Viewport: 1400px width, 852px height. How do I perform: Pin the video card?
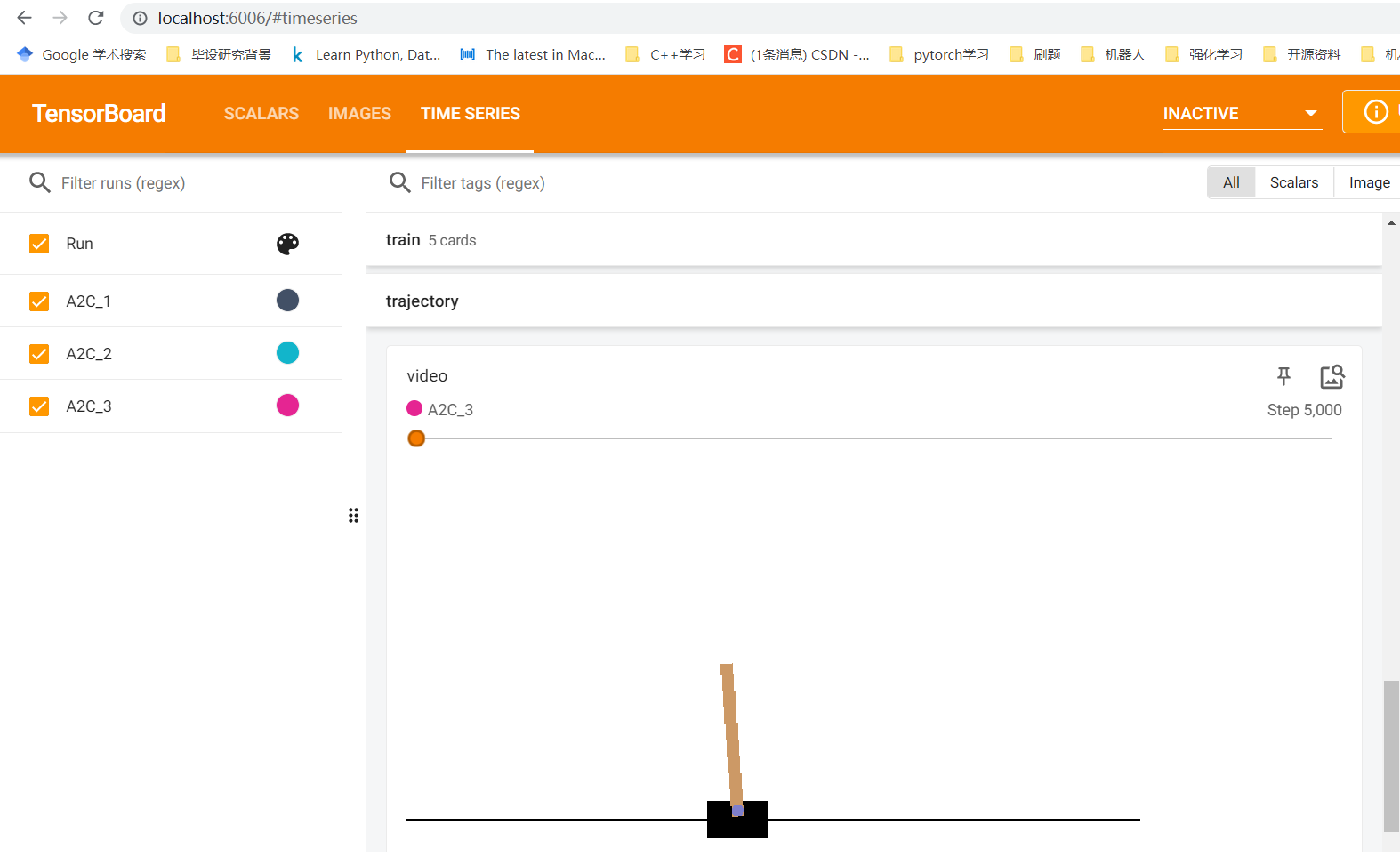click(1283, 376)
